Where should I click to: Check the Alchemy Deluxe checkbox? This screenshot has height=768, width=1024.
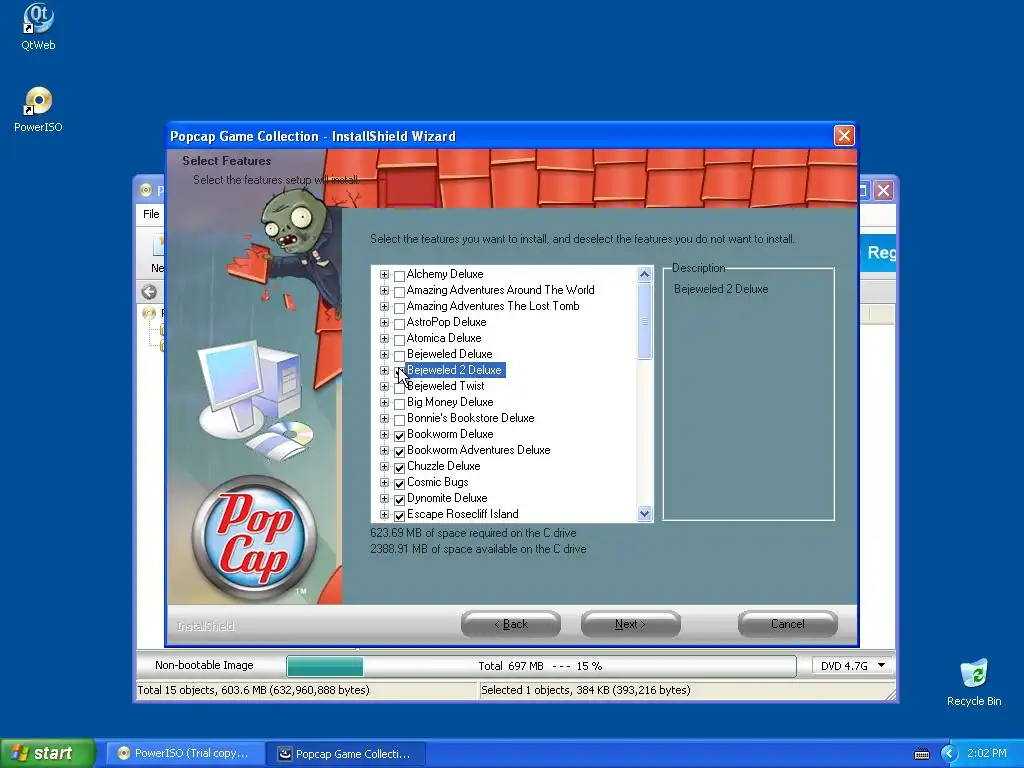(399, 275)
